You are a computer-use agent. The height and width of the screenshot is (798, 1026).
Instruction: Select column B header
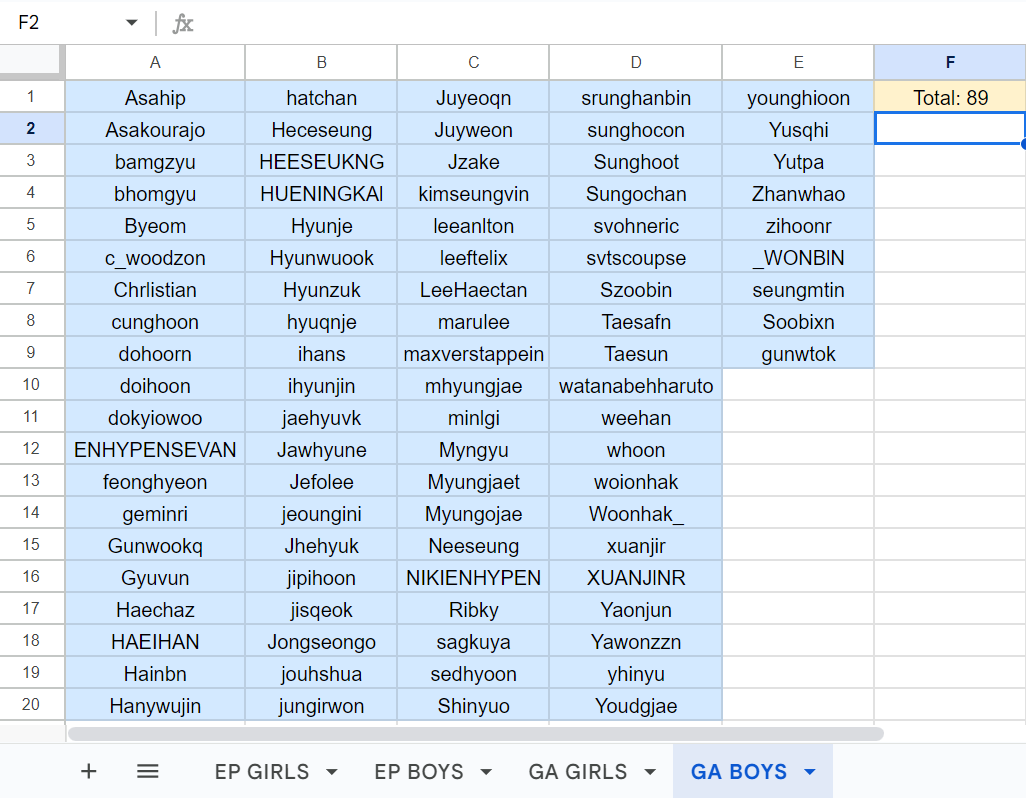[321, 62]
